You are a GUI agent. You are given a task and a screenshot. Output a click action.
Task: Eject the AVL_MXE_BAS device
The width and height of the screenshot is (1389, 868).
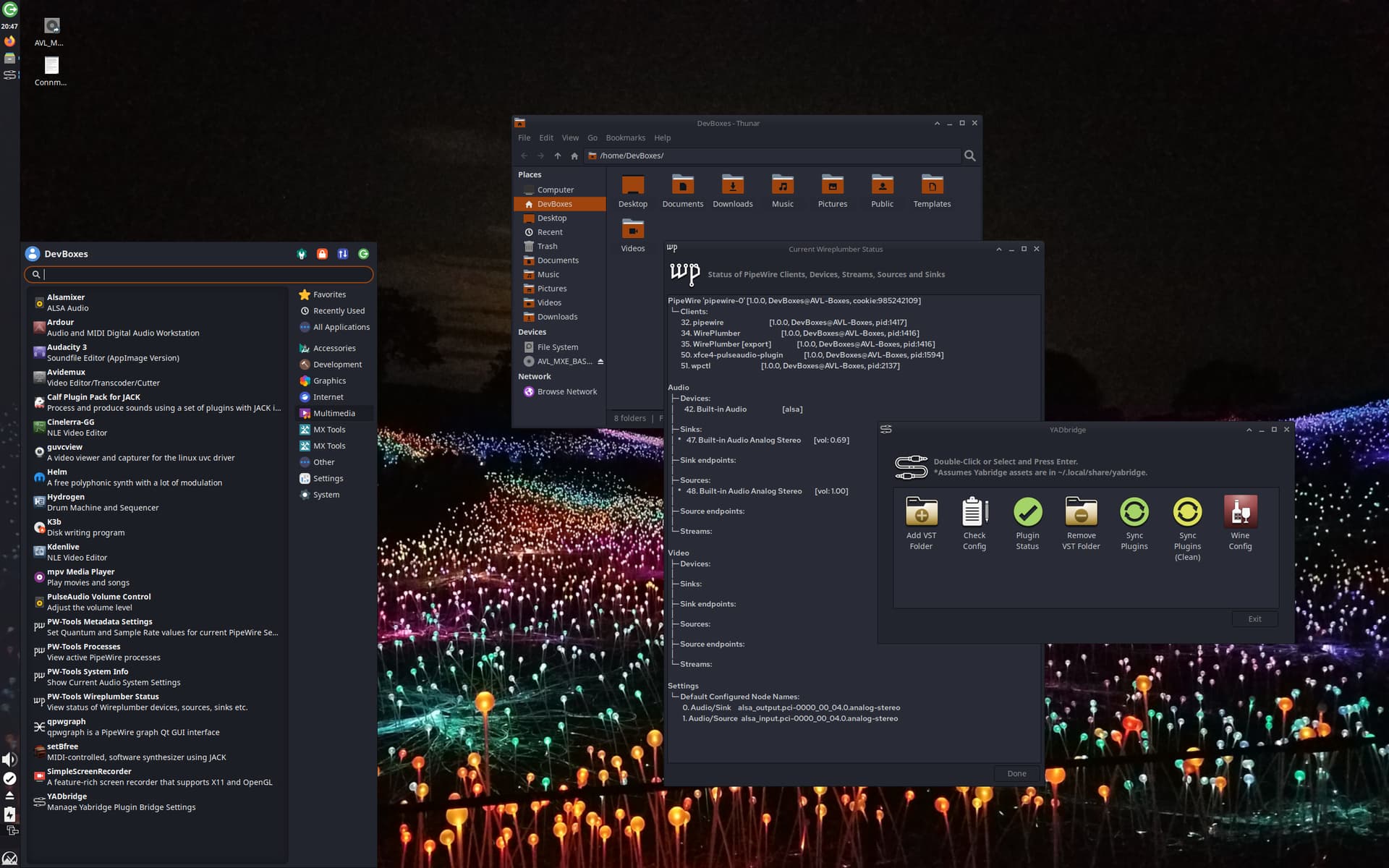pyautogui.click(x=600, y=361)
